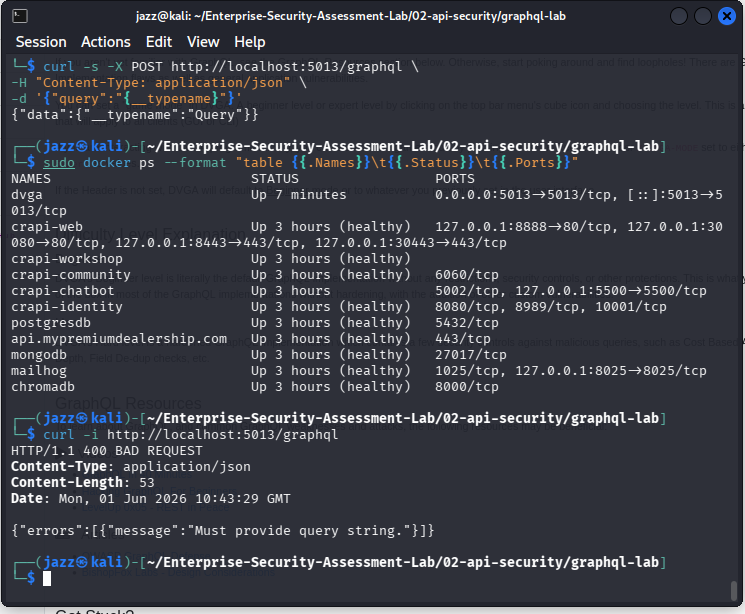Viewport: 745px width, 614px height.
Task: Click the NAMES column header
Action: click(31, 179)
